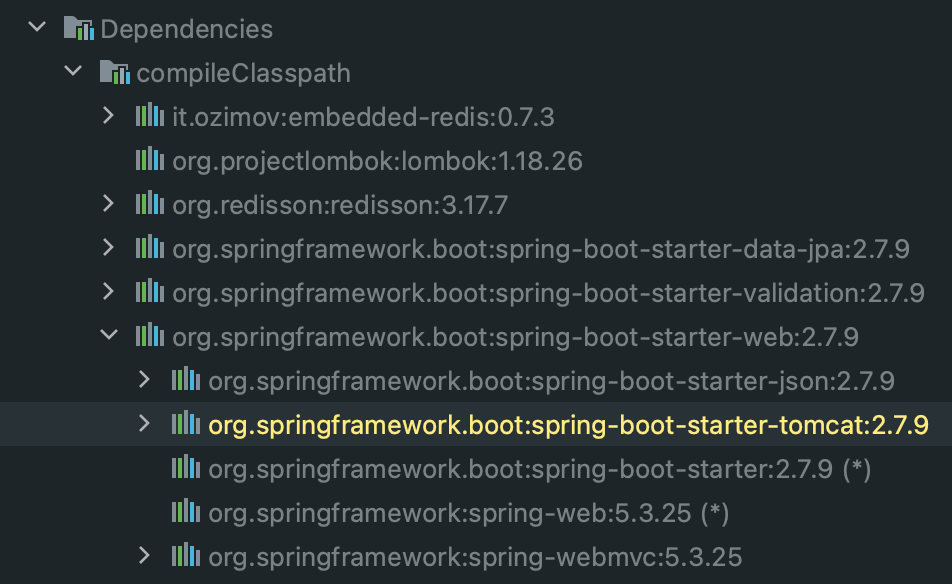Image resolution: width=952 pixels, height=584 pixels.
Task: Select it.ozimov:embedded-redis:0.7.3 text
Action: [x=363, y=117]
